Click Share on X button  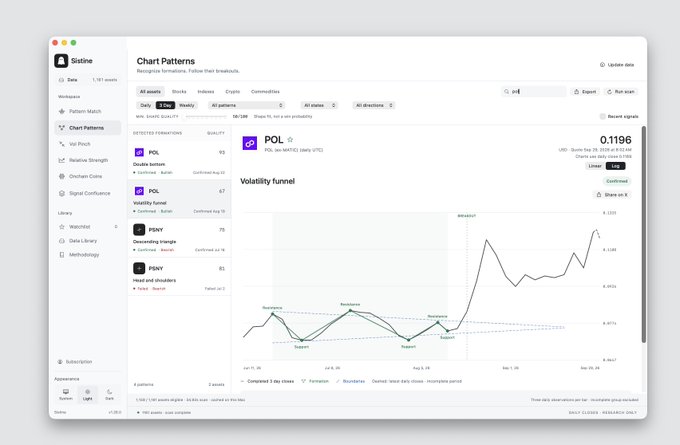click(x=611, y=195)
